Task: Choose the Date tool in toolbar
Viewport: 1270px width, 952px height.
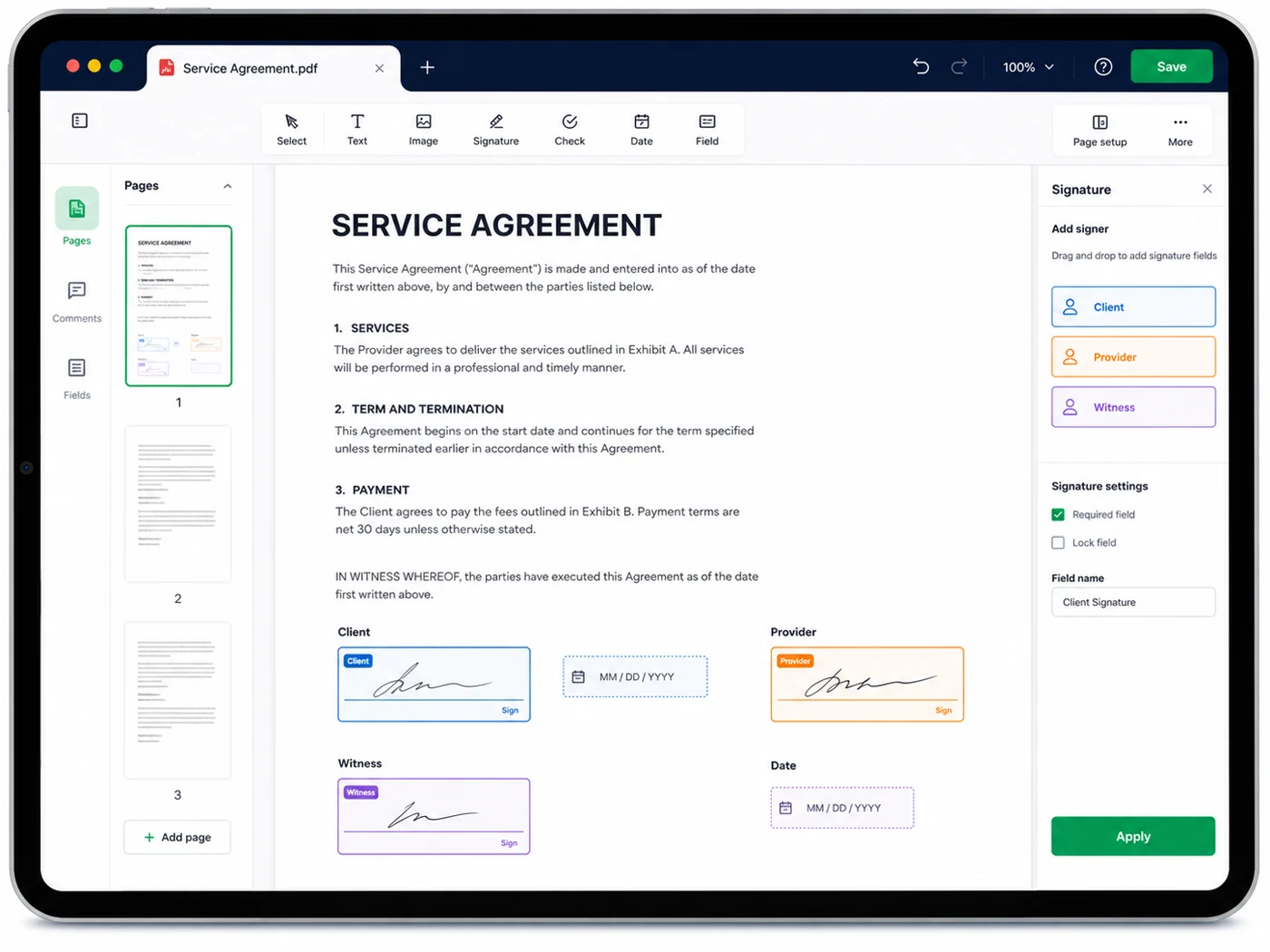Action: (641, 130)
